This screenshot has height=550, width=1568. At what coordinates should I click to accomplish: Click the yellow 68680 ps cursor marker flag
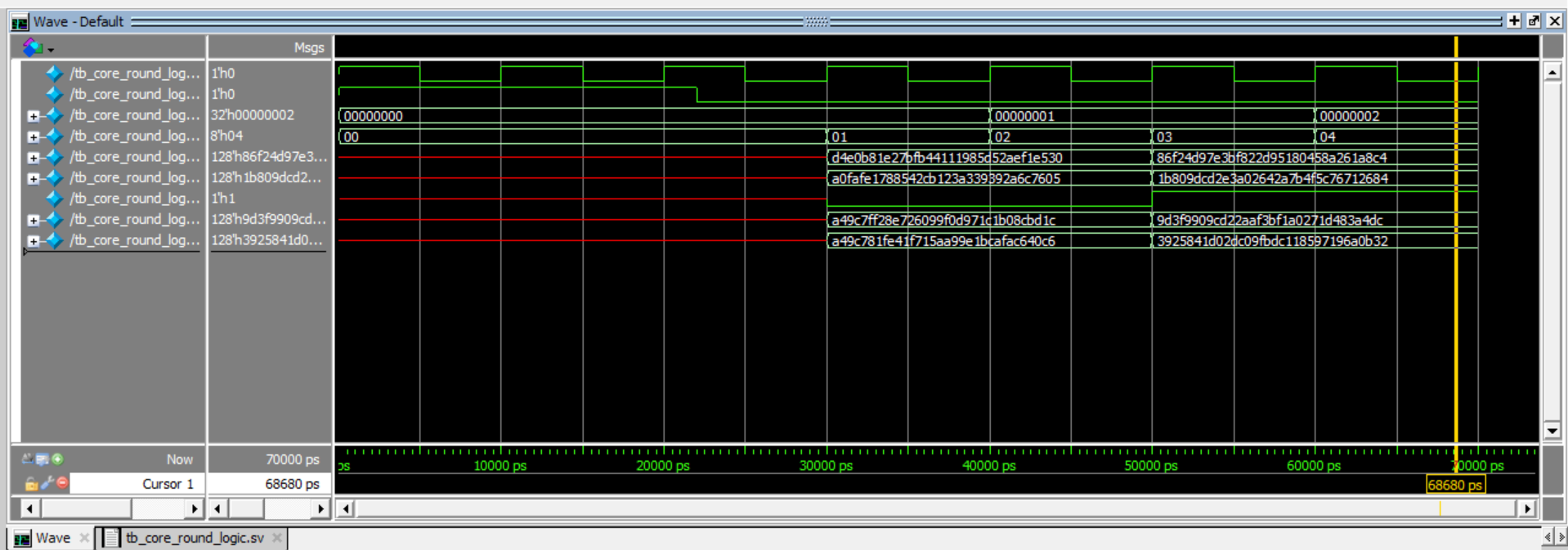[x=1454, y=485]
